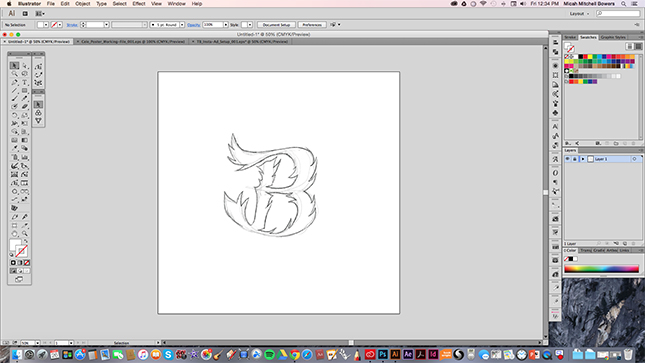Select the black arrow Selection tool

point(14,66)
